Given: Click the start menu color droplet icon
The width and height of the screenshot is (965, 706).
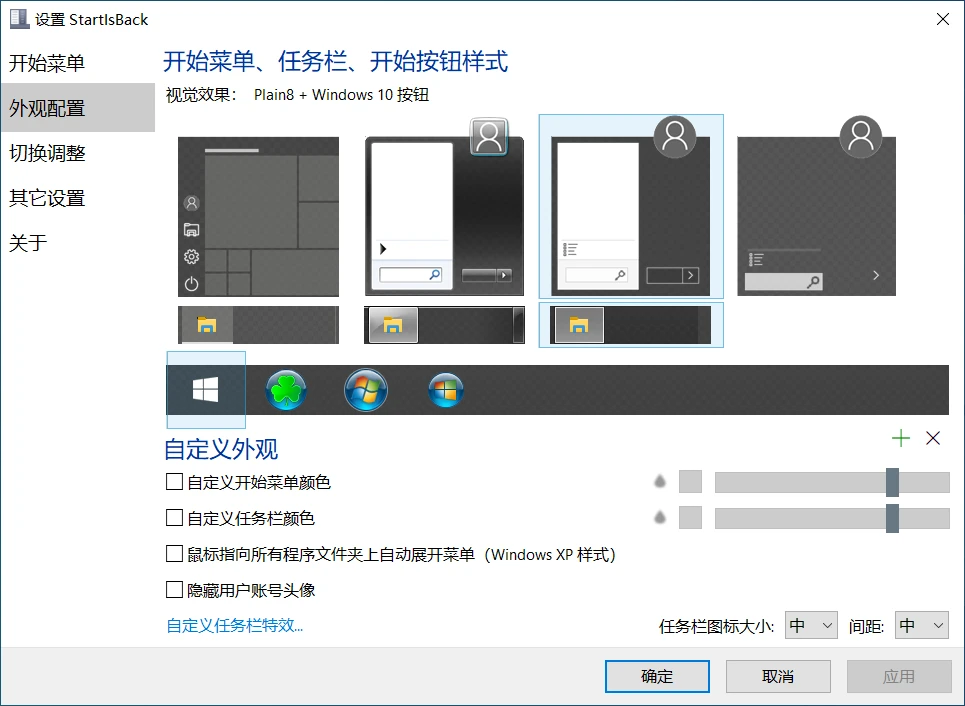Looking at the screenshot, I should 660,482.
